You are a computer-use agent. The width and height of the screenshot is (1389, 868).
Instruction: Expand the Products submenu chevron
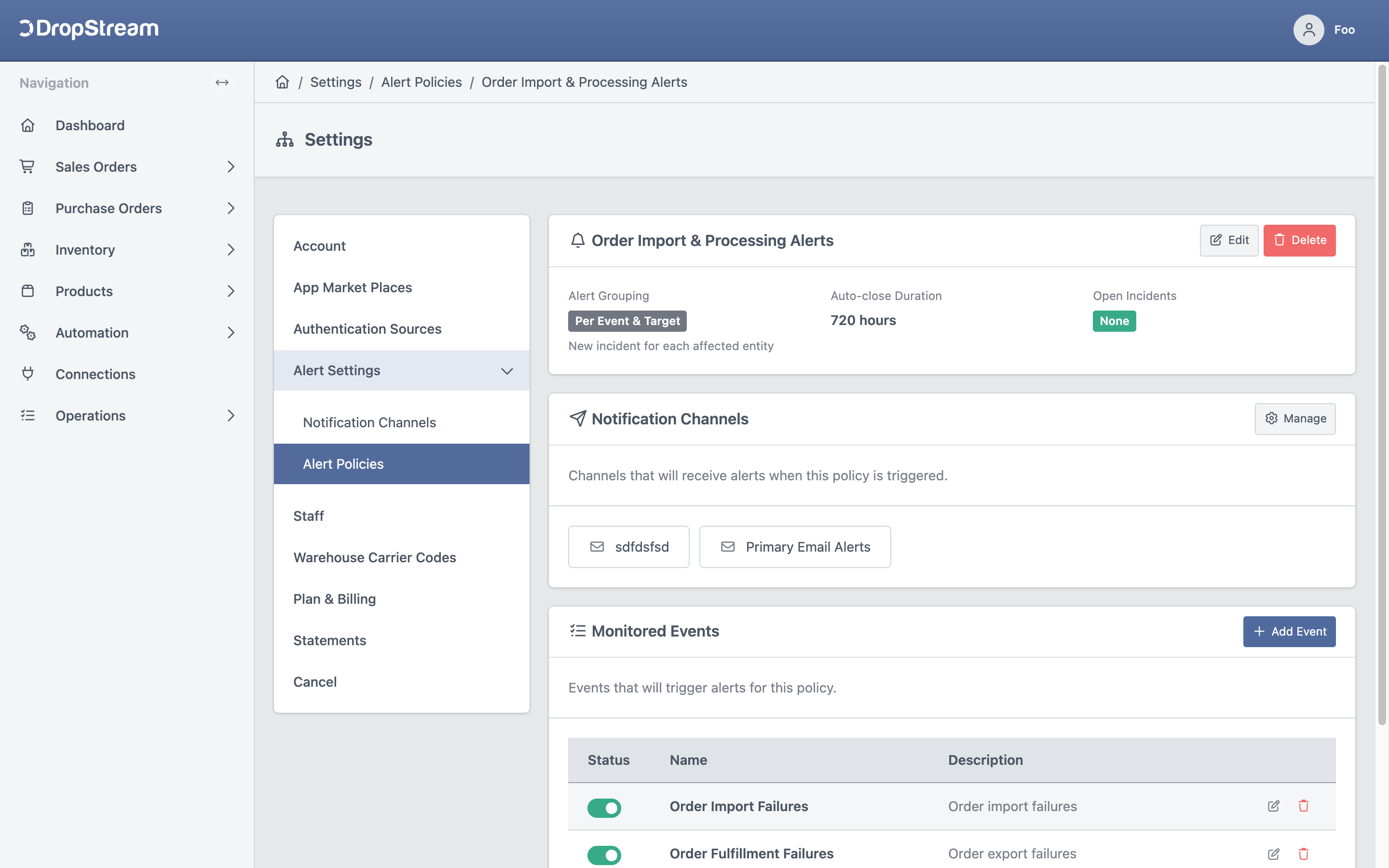231,291
